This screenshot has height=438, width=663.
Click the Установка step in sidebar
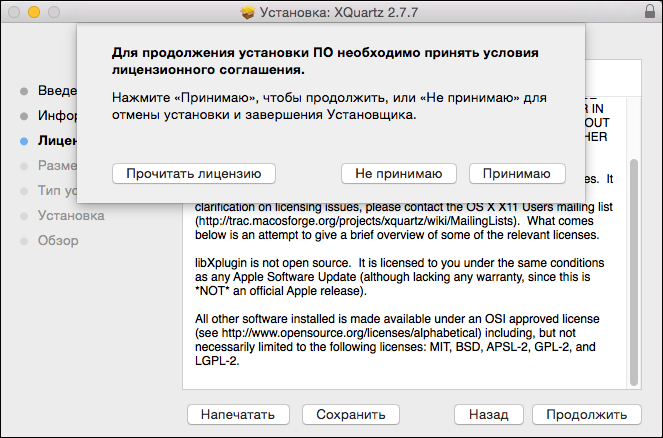point(69,215)
